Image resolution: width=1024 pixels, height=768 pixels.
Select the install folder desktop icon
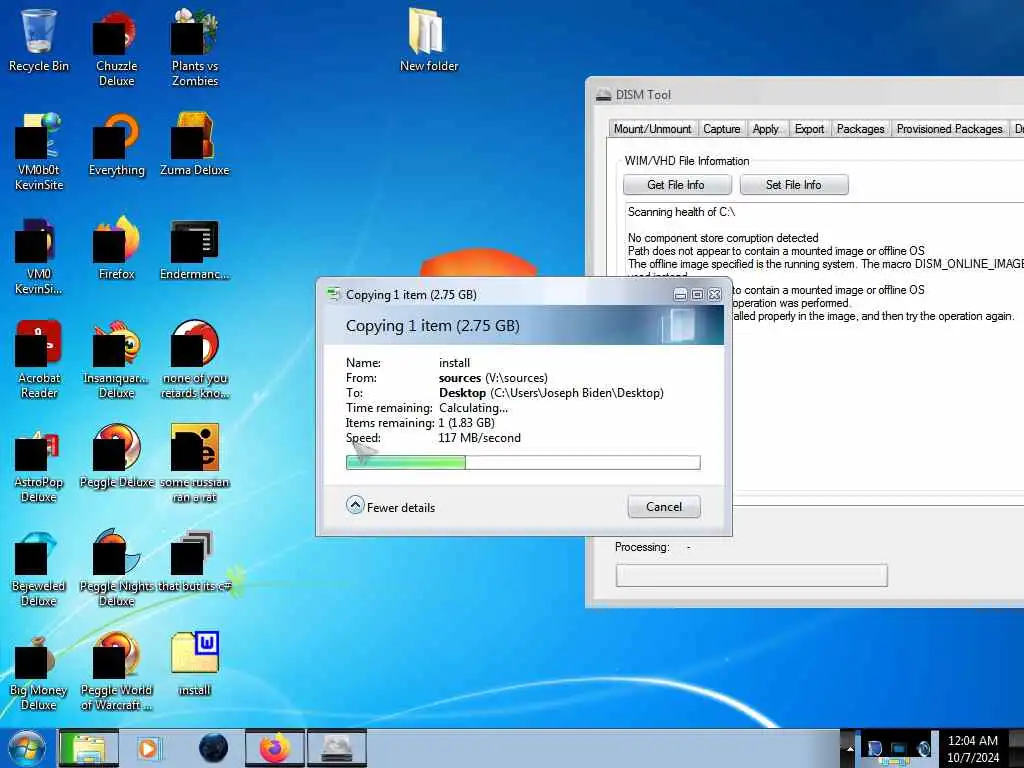pos(195,664)
